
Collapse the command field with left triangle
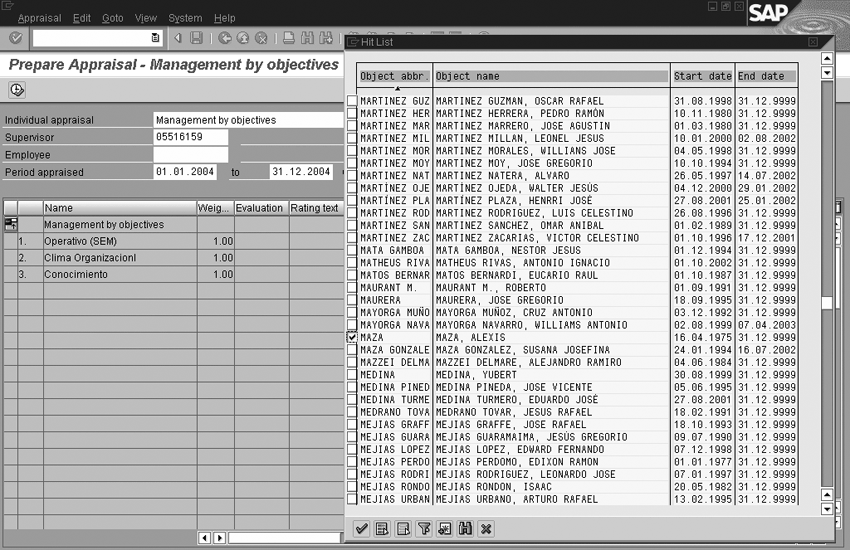pyautogui.click(x=178, y=38)
